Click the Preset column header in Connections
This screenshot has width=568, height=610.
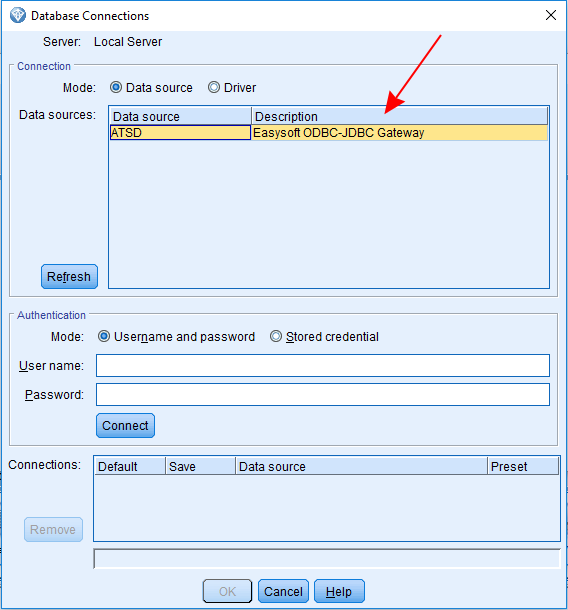coord(523,466)
